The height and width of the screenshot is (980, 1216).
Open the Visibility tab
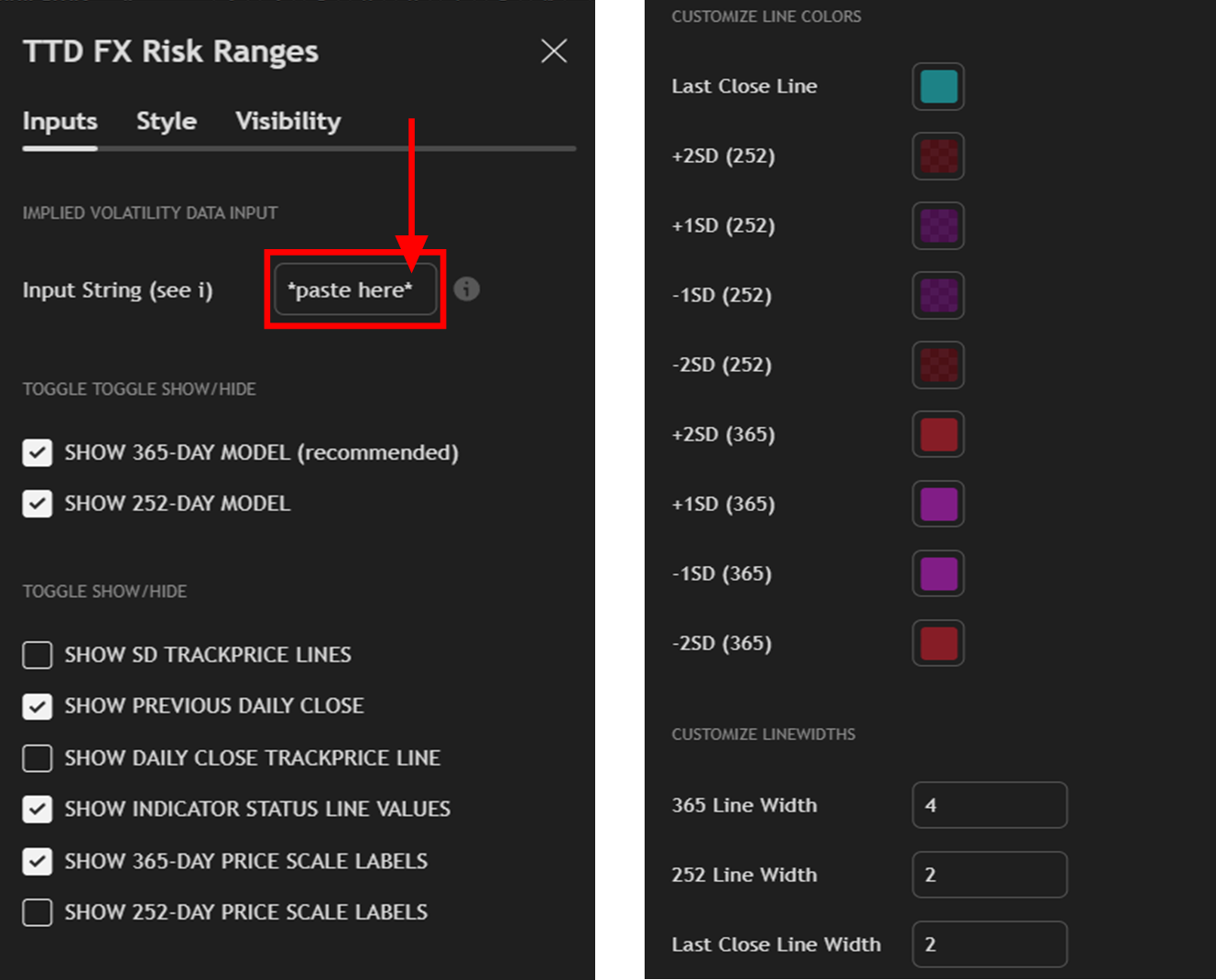(x=288, y=121)
